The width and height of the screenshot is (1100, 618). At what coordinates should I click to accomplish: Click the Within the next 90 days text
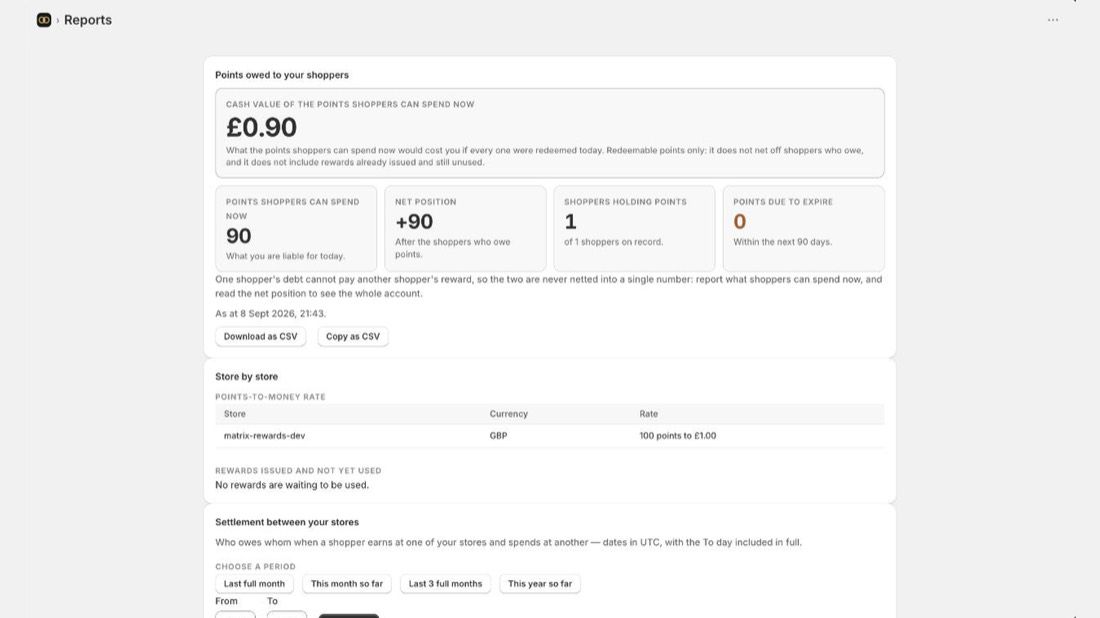783,242
